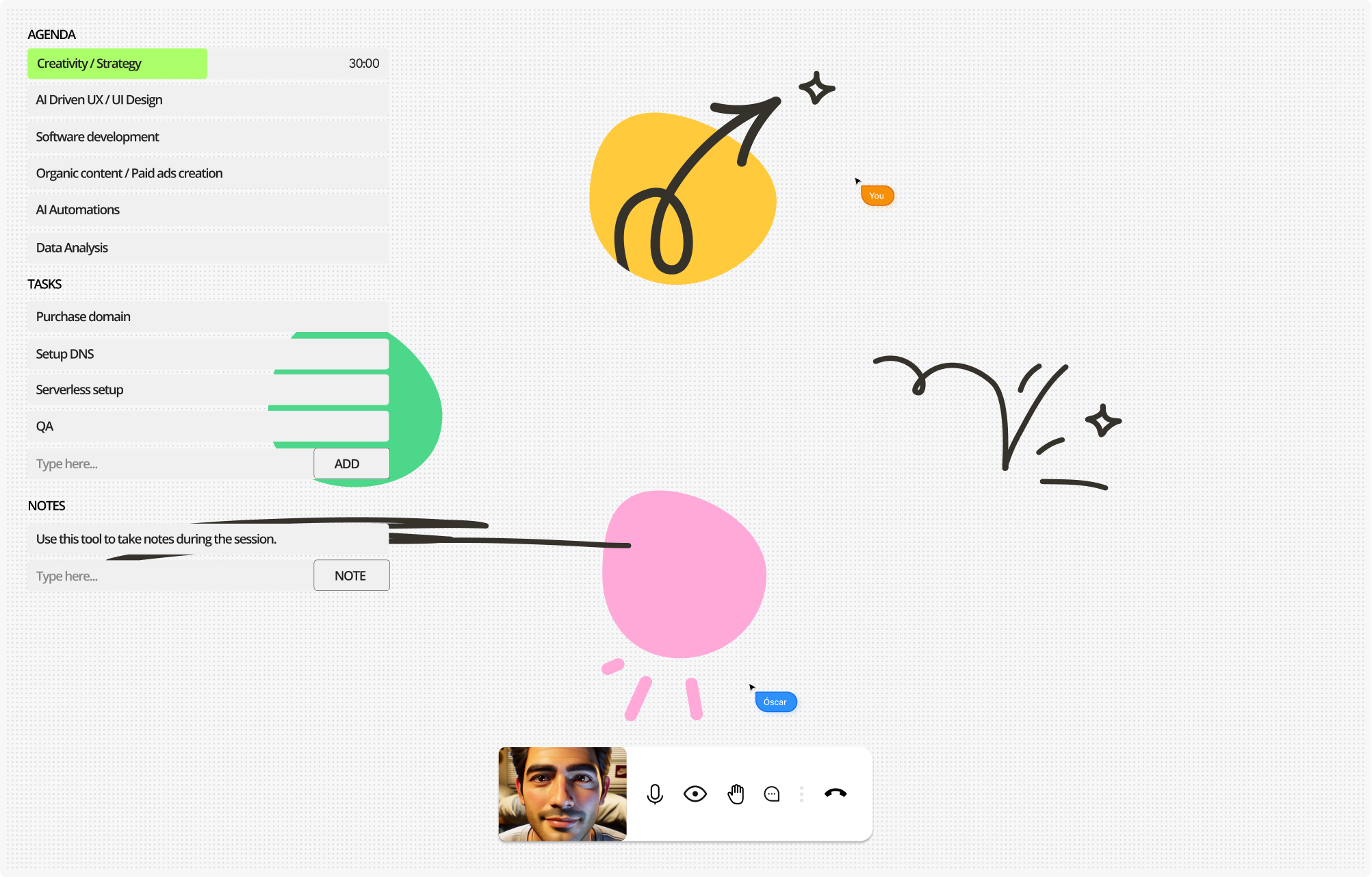This screenshot has width=1372, height=877.
Task: Click the Purchase domain task
Action: coord(208,317)
